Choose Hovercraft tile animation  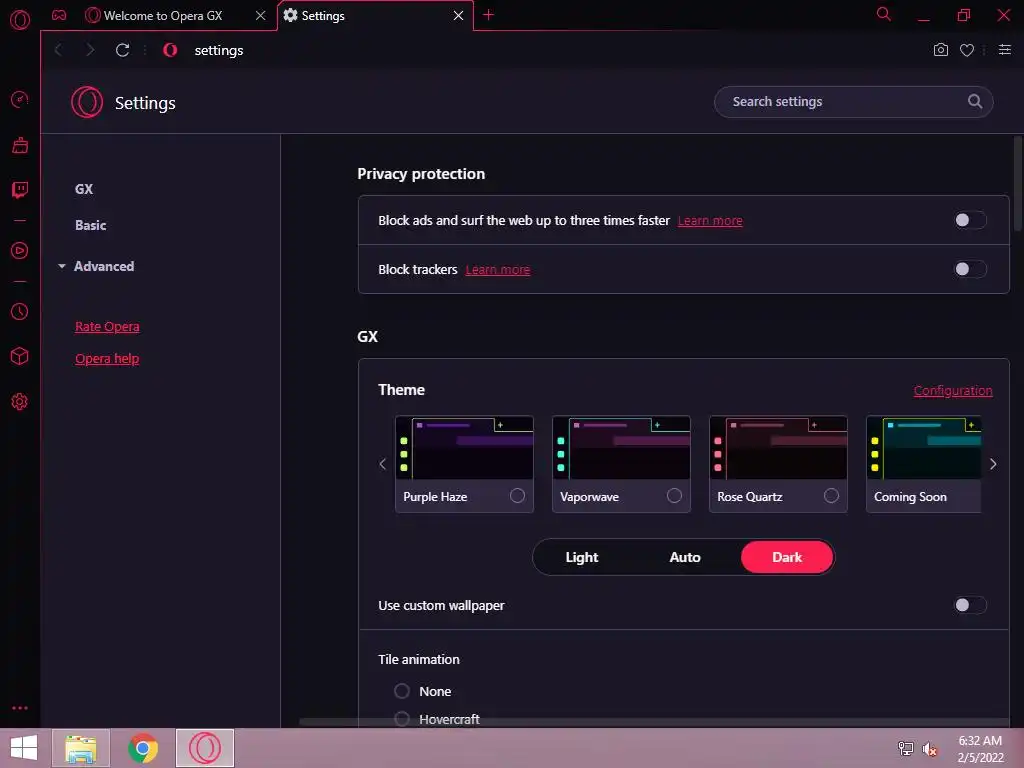point(402,719)
